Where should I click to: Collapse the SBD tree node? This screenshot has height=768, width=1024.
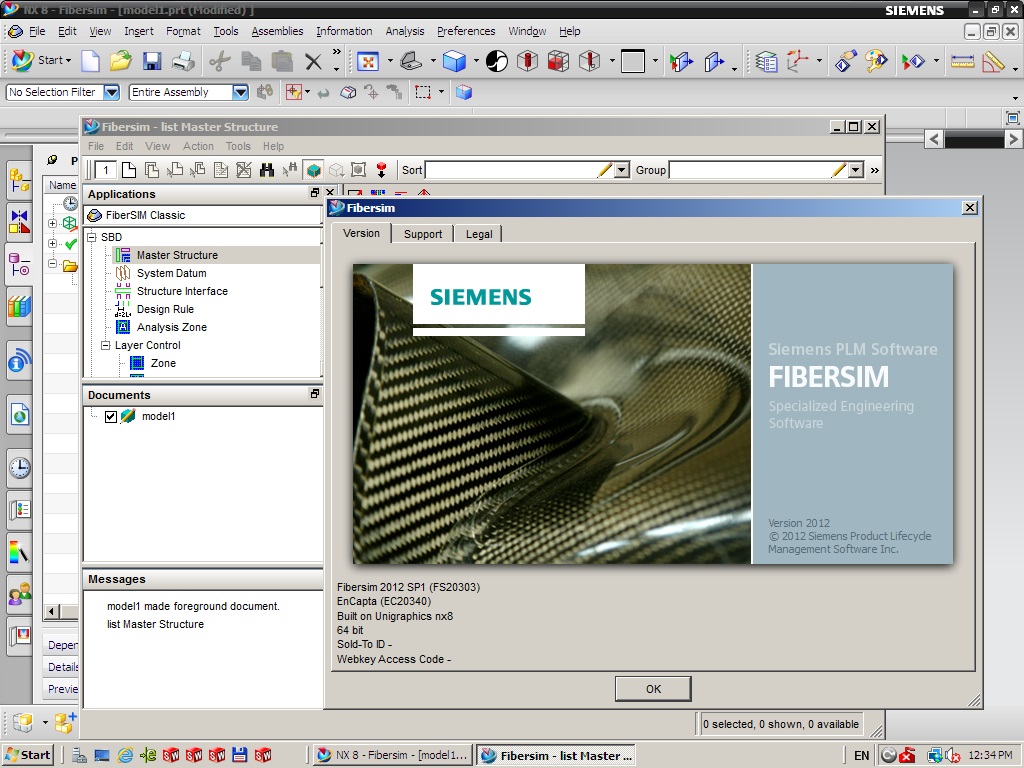92,236
